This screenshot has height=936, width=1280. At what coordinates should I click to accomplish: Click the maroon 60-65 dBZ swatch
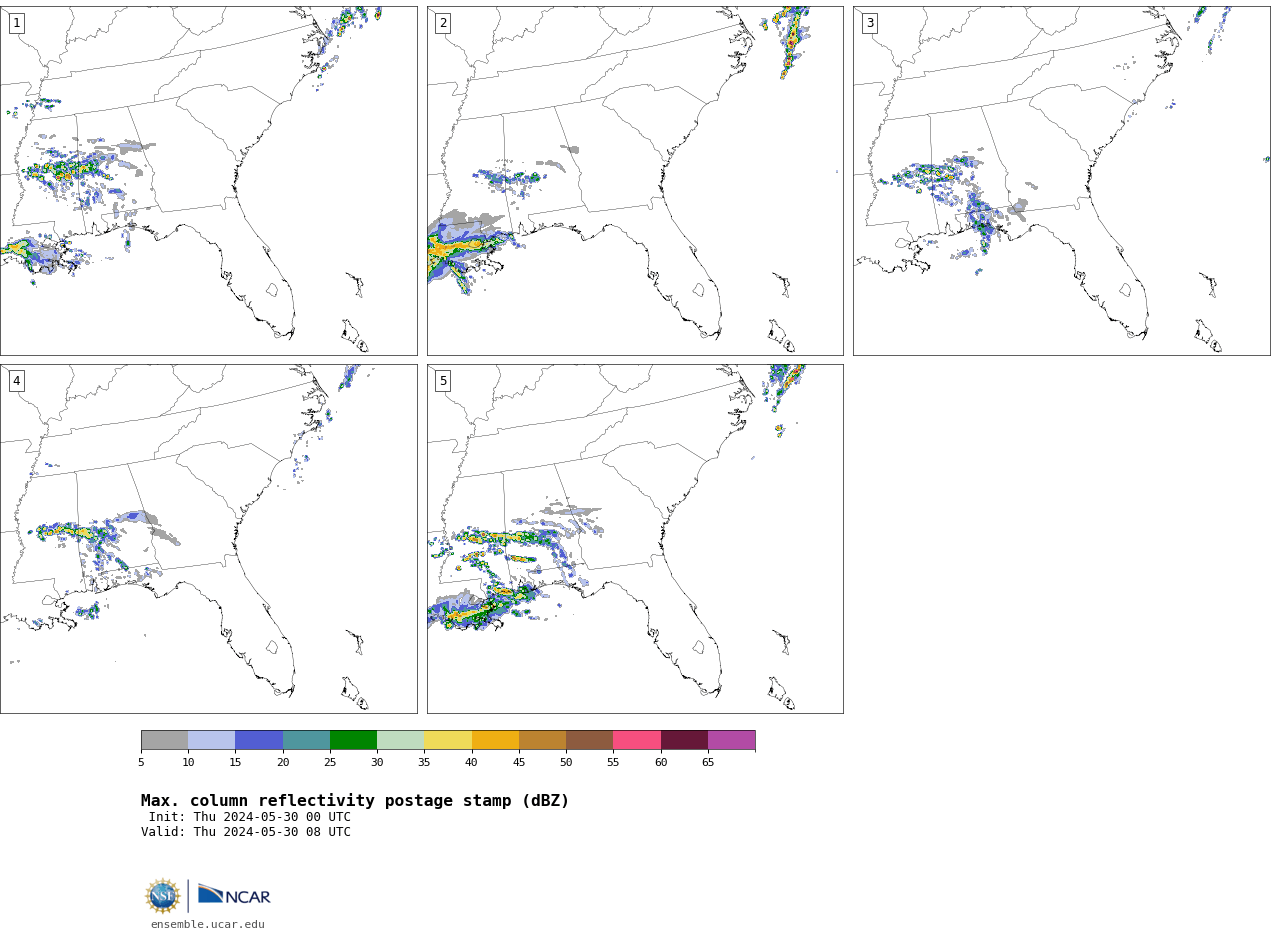pyautogui.click(x=684, y=740)
